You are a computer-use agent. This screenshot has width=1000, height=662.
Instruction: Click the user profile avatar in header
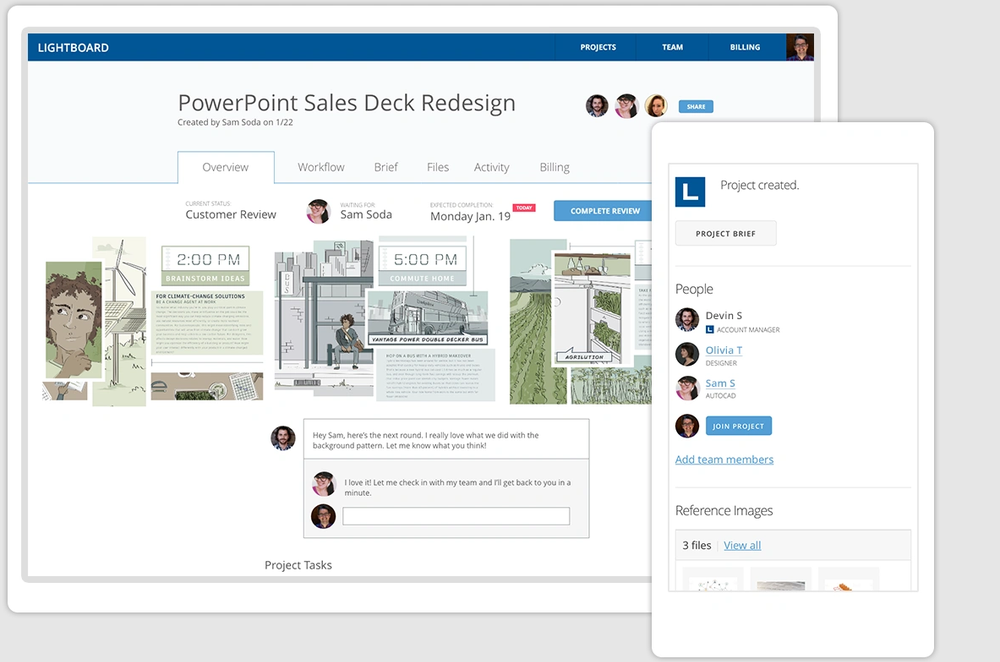[800, 47]
